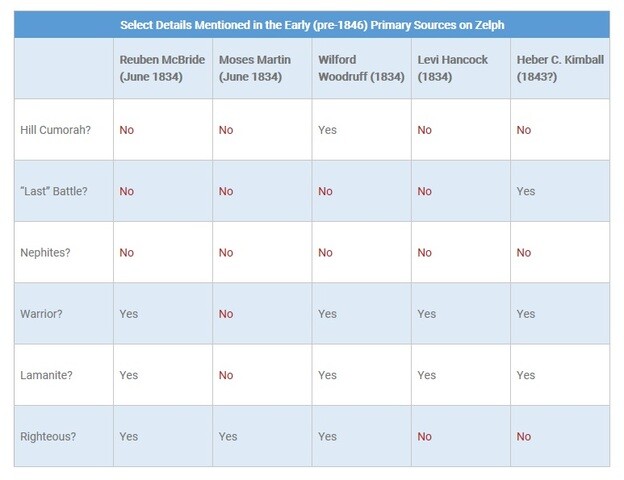The height and width of the screenshot is (480, 624).
Task: Click the Lamanite row label
Action: (47, 375)
